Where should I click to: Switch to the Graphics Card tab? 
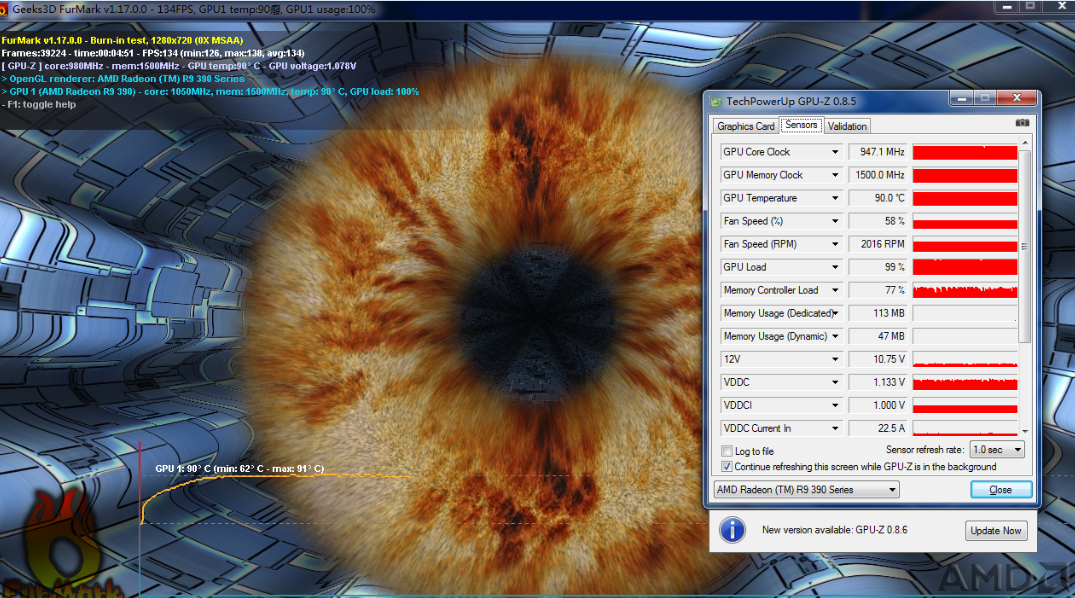pyautogui.click(x=745, y=126)
